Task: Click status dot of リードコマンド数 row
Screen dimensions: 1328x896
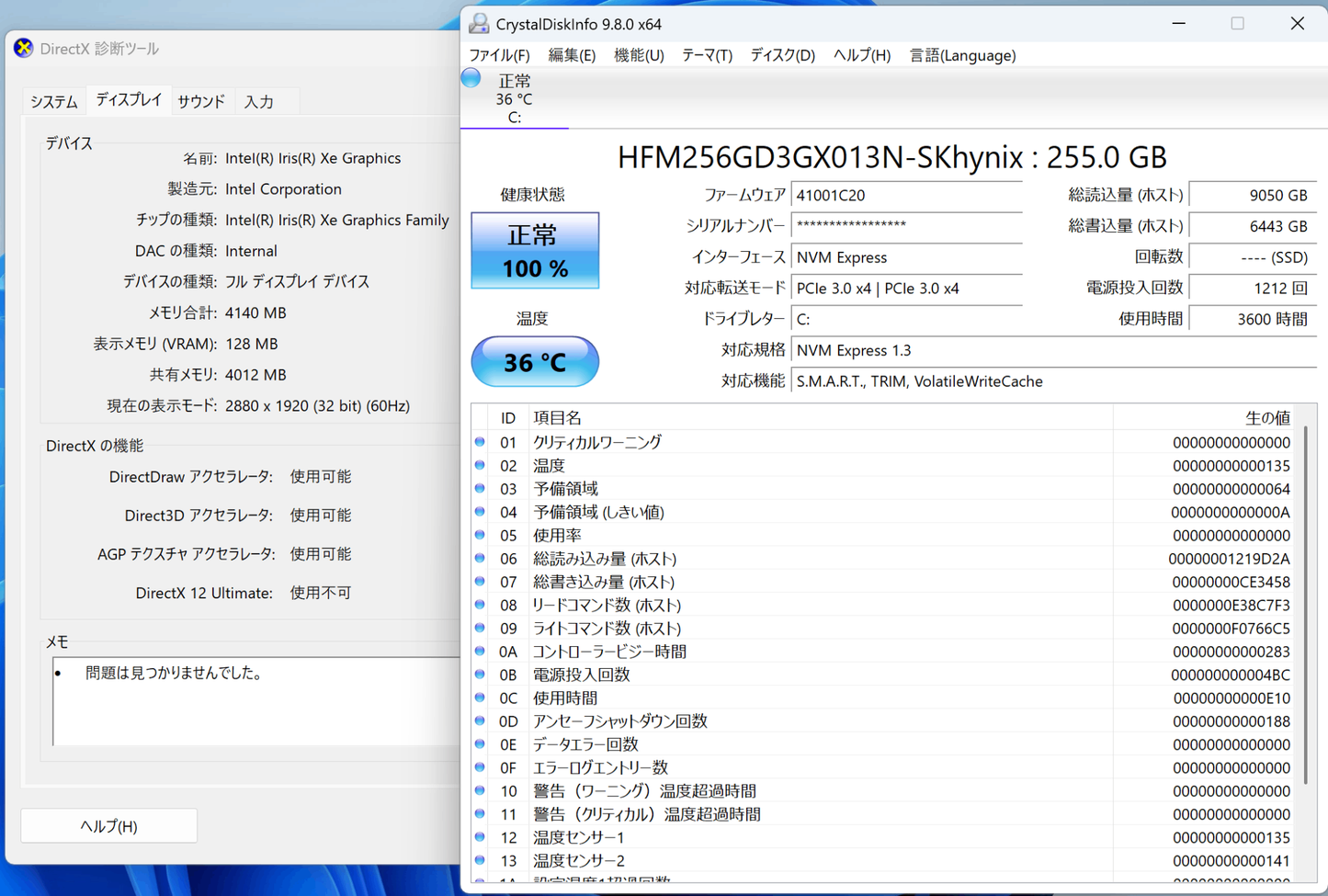Action: (x=480, y=605)
